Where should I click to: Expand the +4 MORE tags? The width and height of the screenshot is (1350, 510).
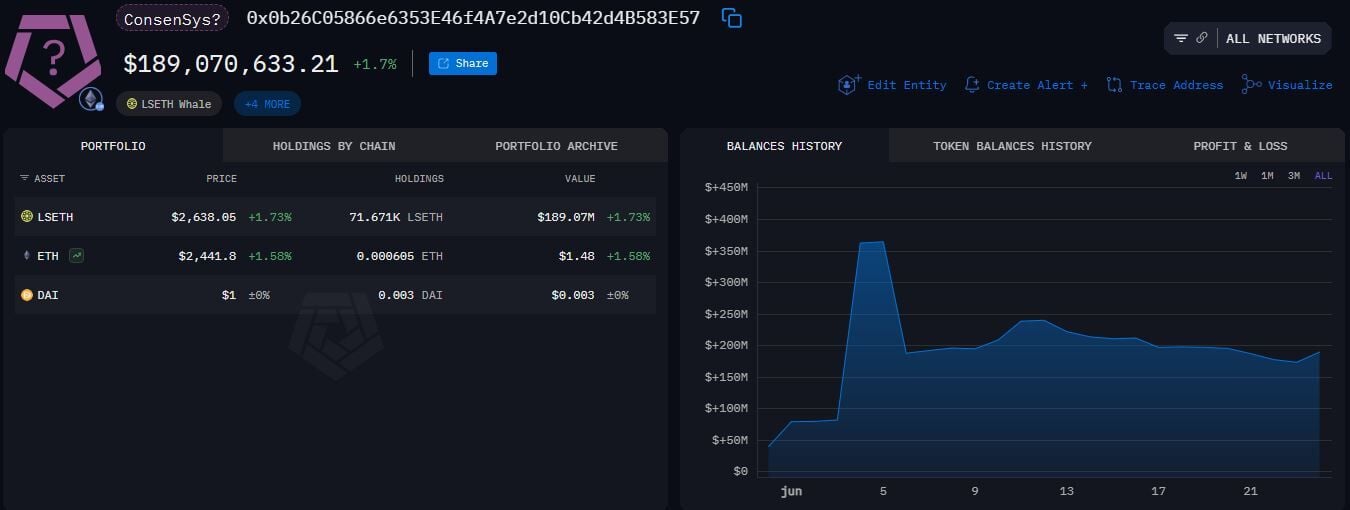[267, 104]
